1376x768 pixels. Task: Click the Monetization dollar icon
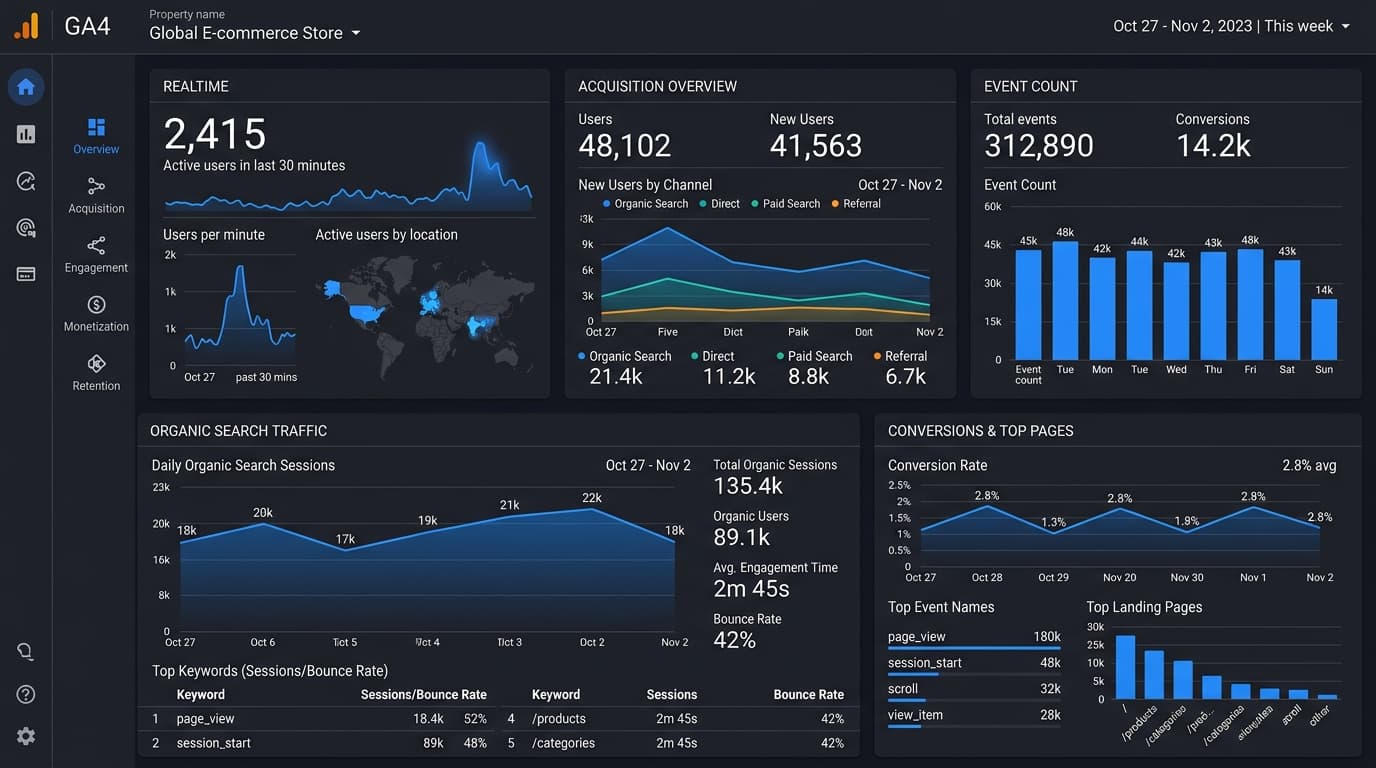click(96, 304)
